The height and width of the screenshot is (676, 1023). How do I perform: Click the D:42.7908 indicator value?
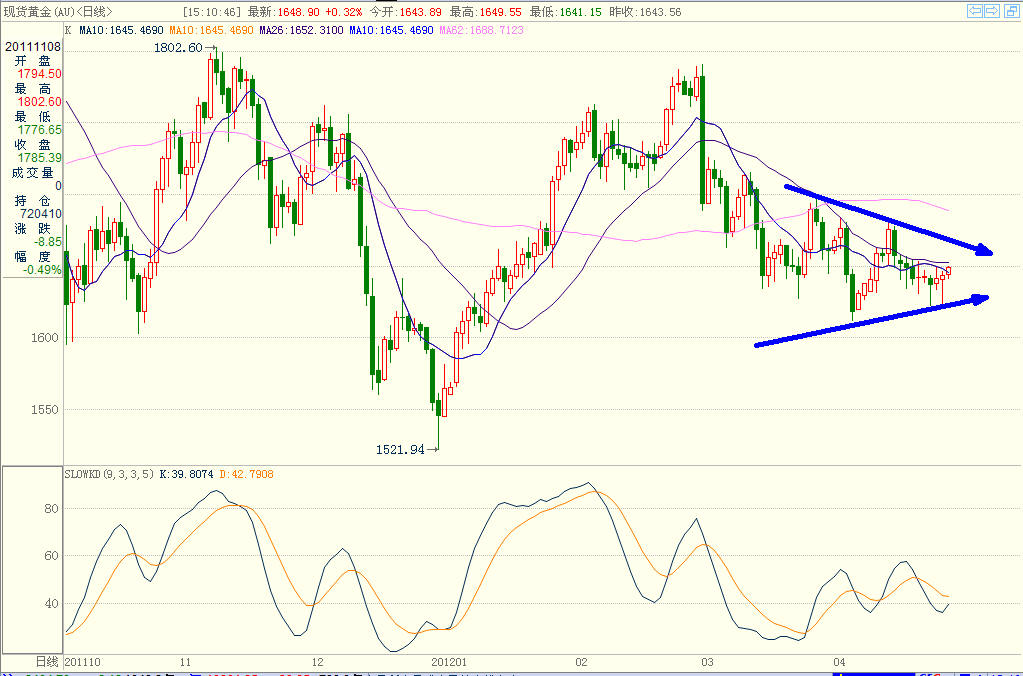click(x=247, y=474)
